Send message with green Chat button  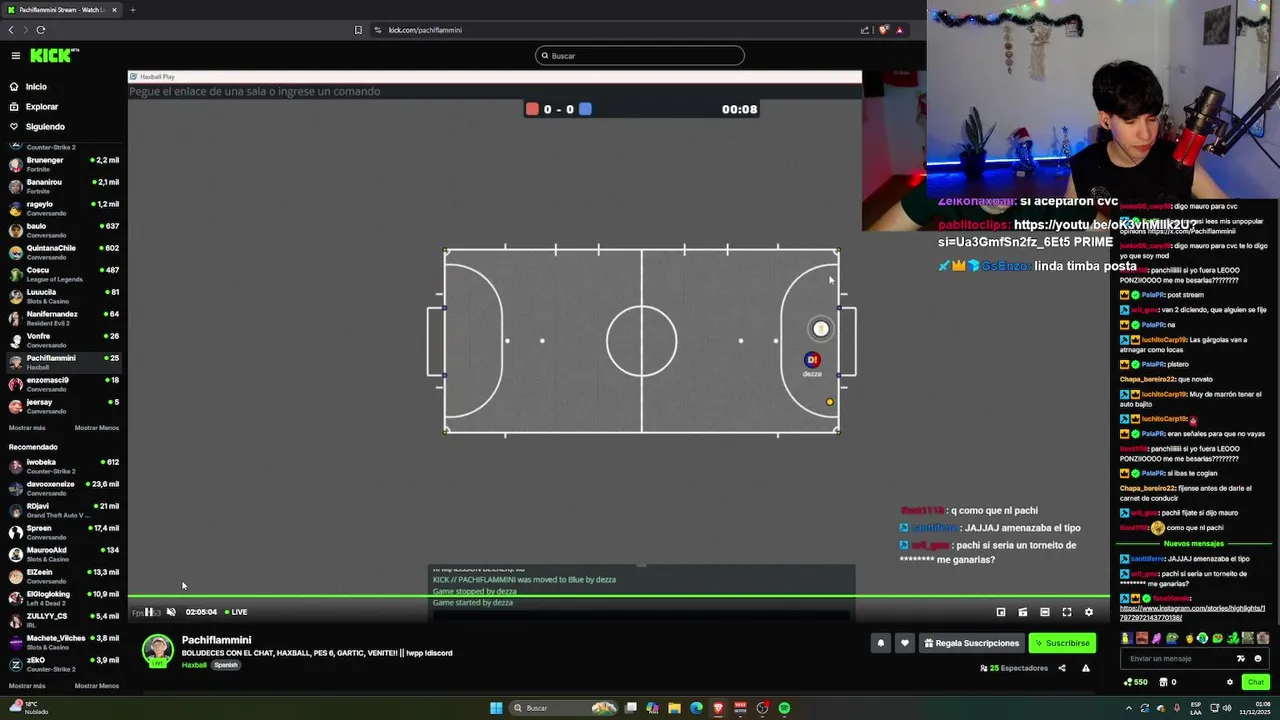[x=1256, y=682]
